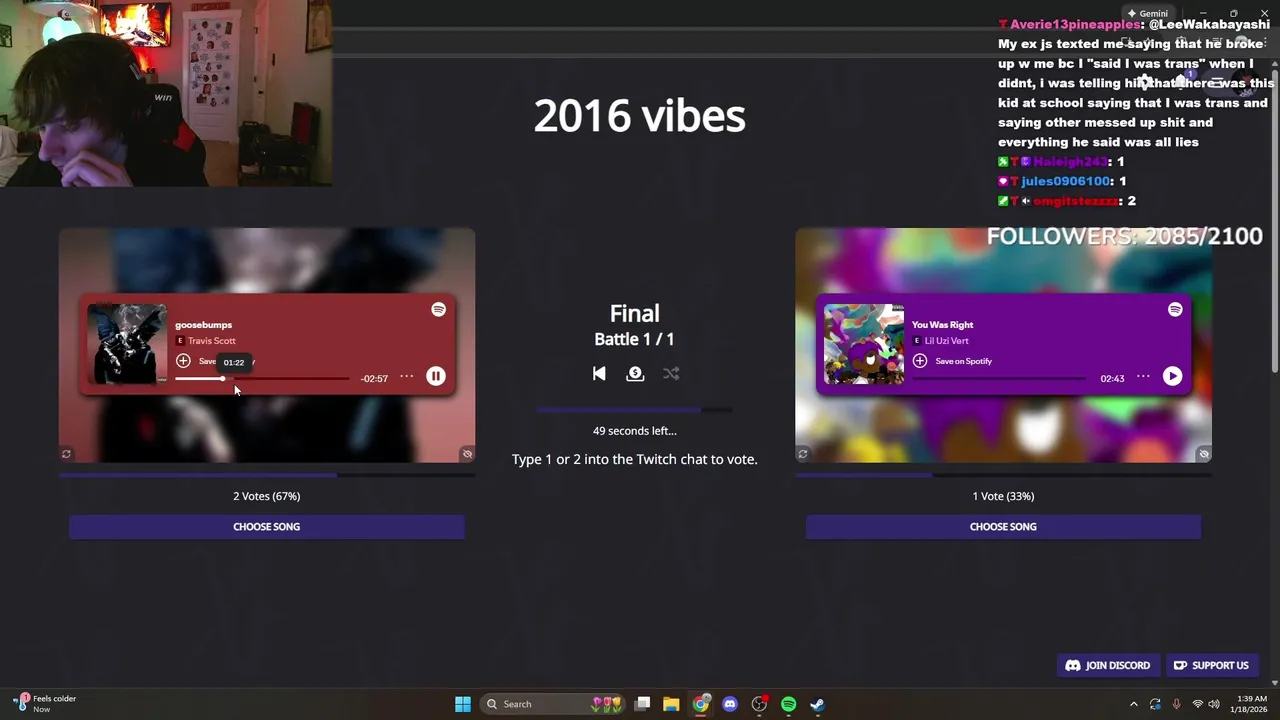The image size is (1280, 720).
Task: Toggle visibility eye on goosebumps card
Action: pos(467,454)
